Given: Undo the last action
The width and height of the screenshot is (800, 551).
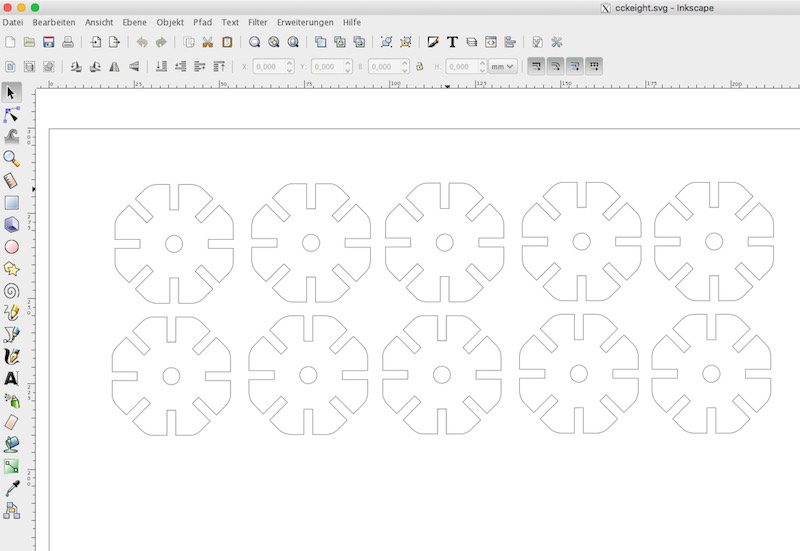Looking at the screenshot, I should pyautogui.click(x=142, y=42).
